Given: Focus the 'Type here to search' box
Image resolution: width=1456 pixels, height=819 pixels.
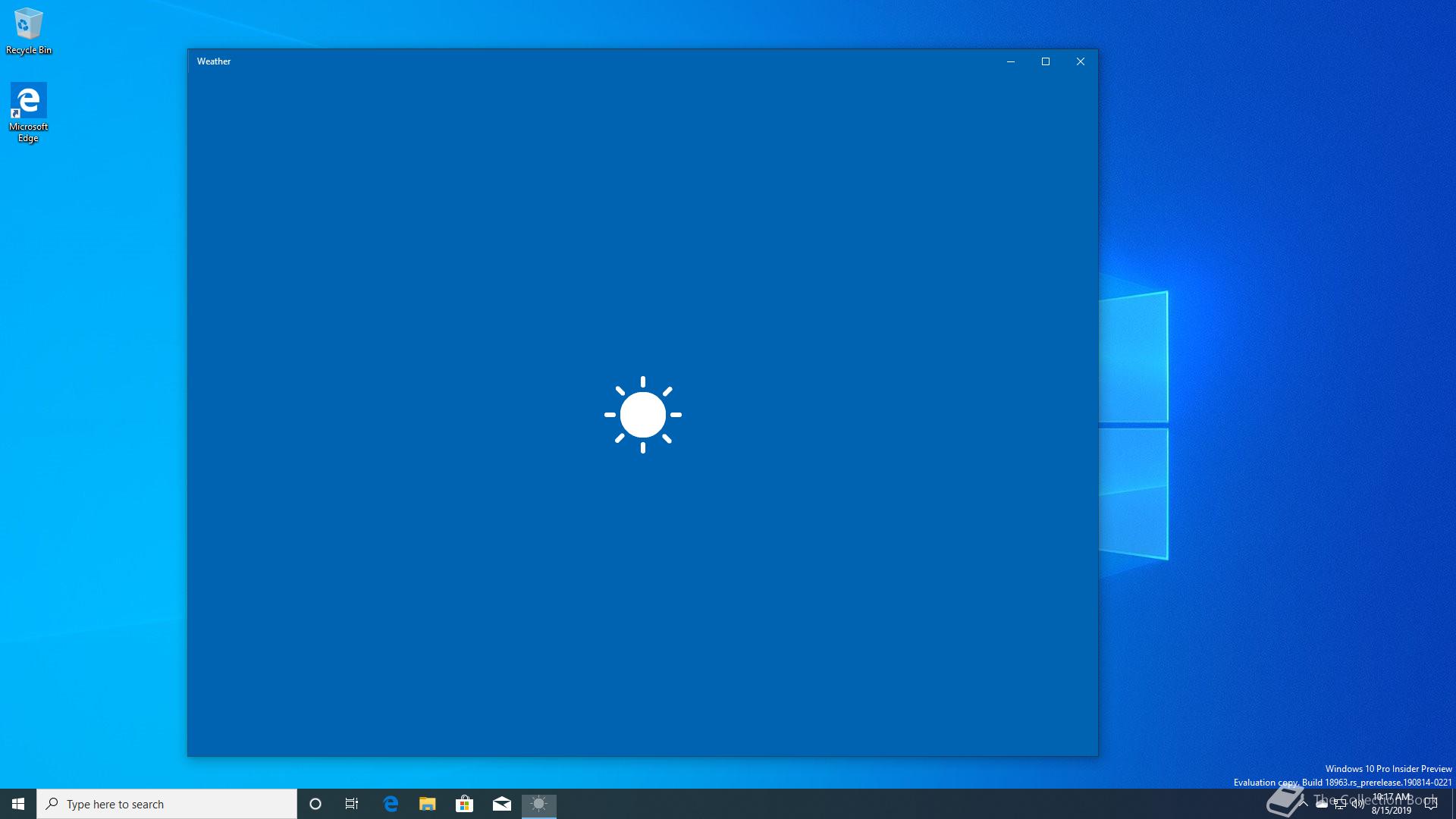Looking at the screenshot, I should 167,804.
